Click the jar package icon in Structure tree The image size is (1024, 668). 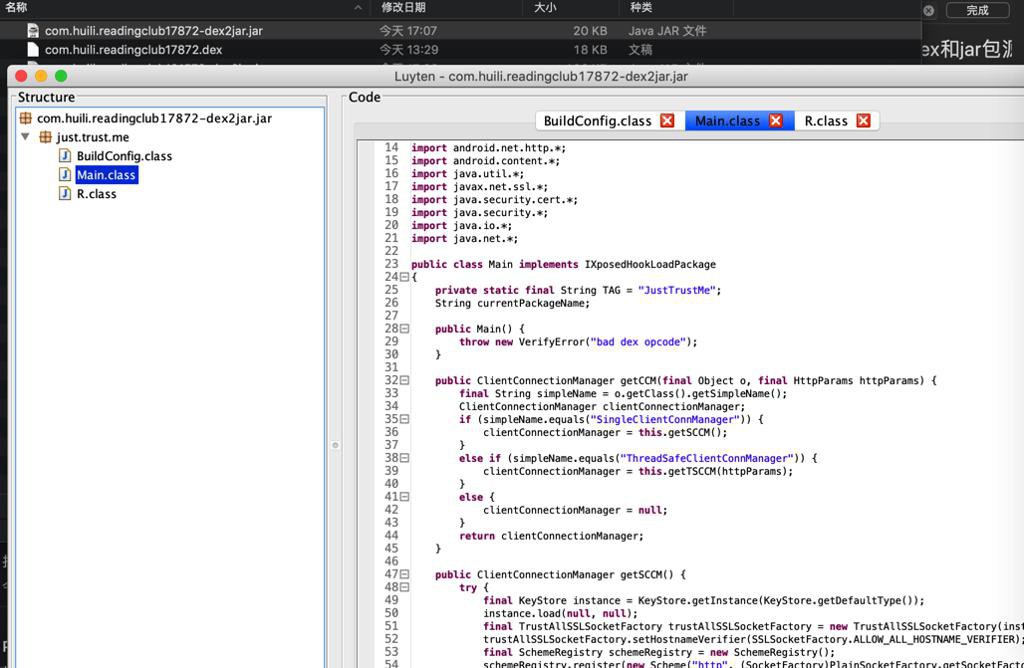pos(26,118)
